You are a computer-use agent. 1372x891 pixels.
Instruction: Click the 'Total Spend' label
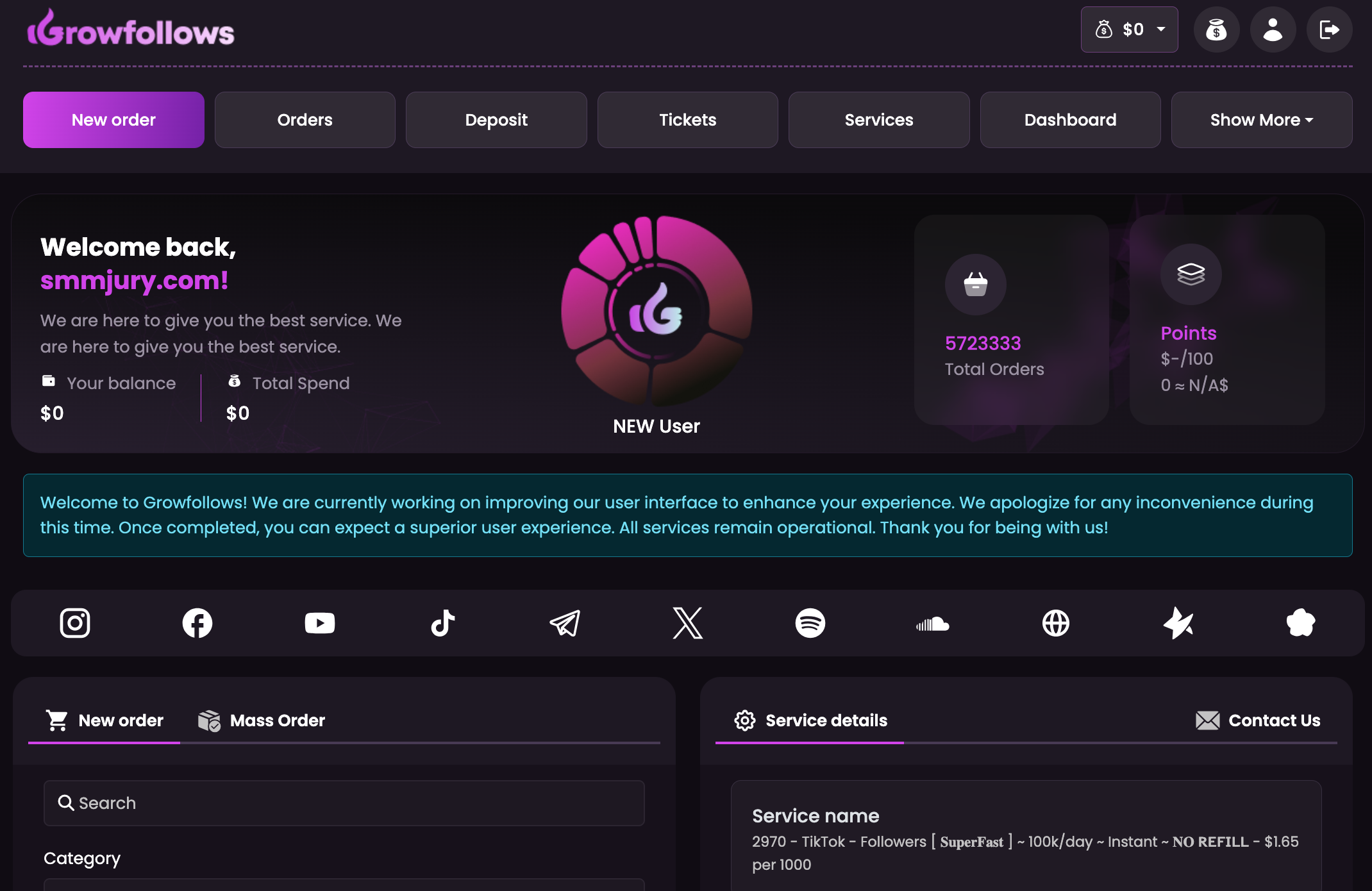[x=301, y=383]
